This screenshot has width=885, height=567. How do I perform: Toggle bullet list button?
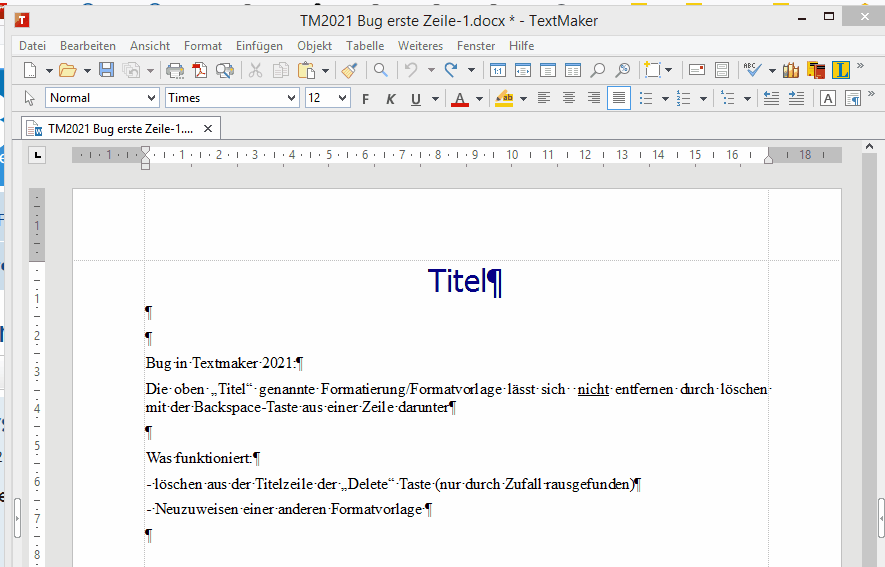[x=646, y=99]
